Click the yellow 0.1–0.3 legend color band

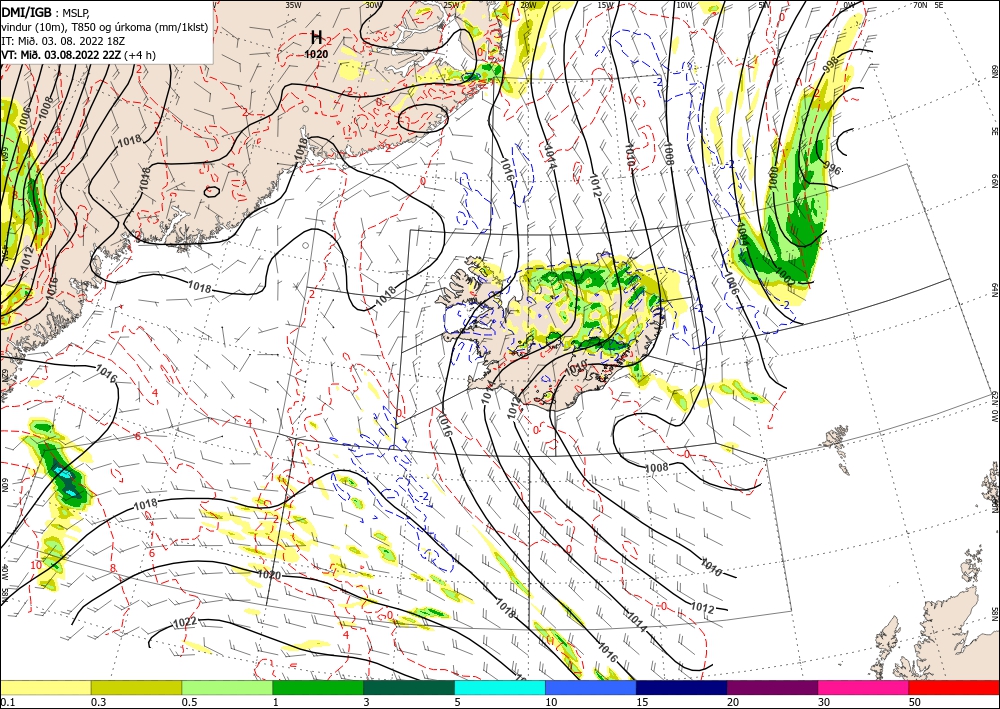click(45, 687)
